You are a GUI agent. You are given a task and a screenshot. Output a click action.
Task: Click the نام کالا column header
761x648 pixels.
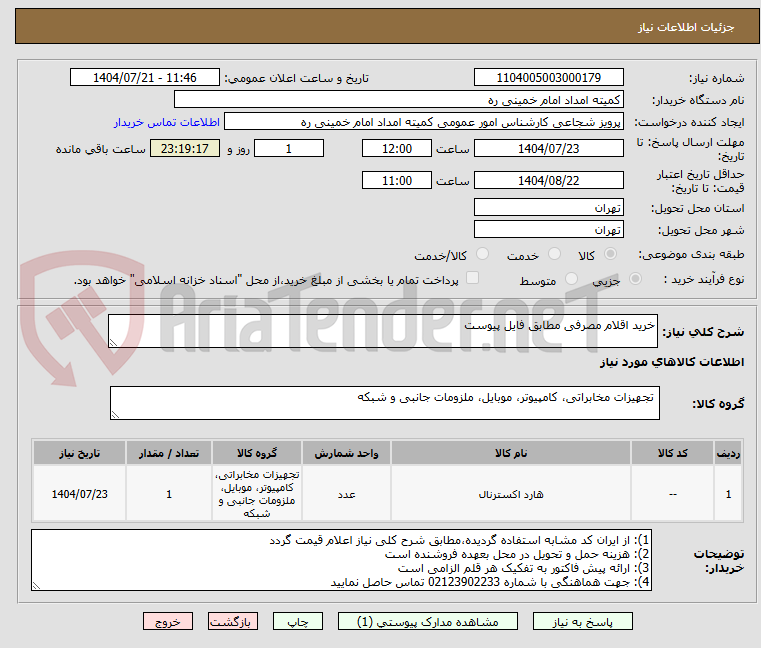point(511,453)
